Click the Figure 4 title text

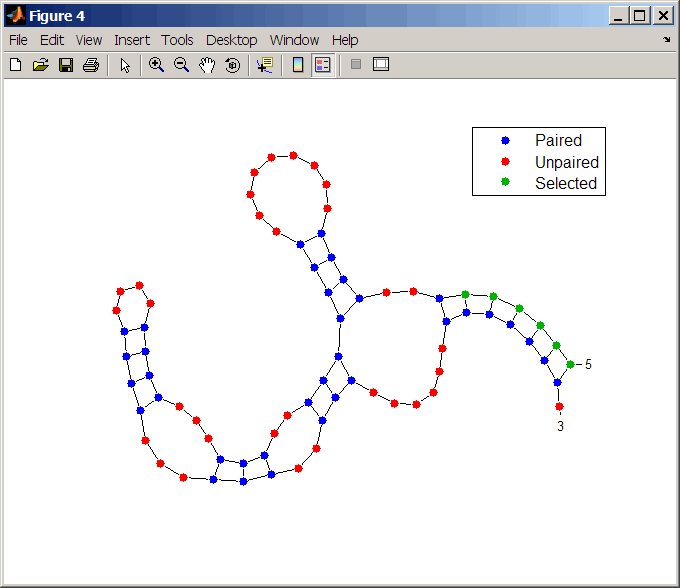tap(57, 16)
